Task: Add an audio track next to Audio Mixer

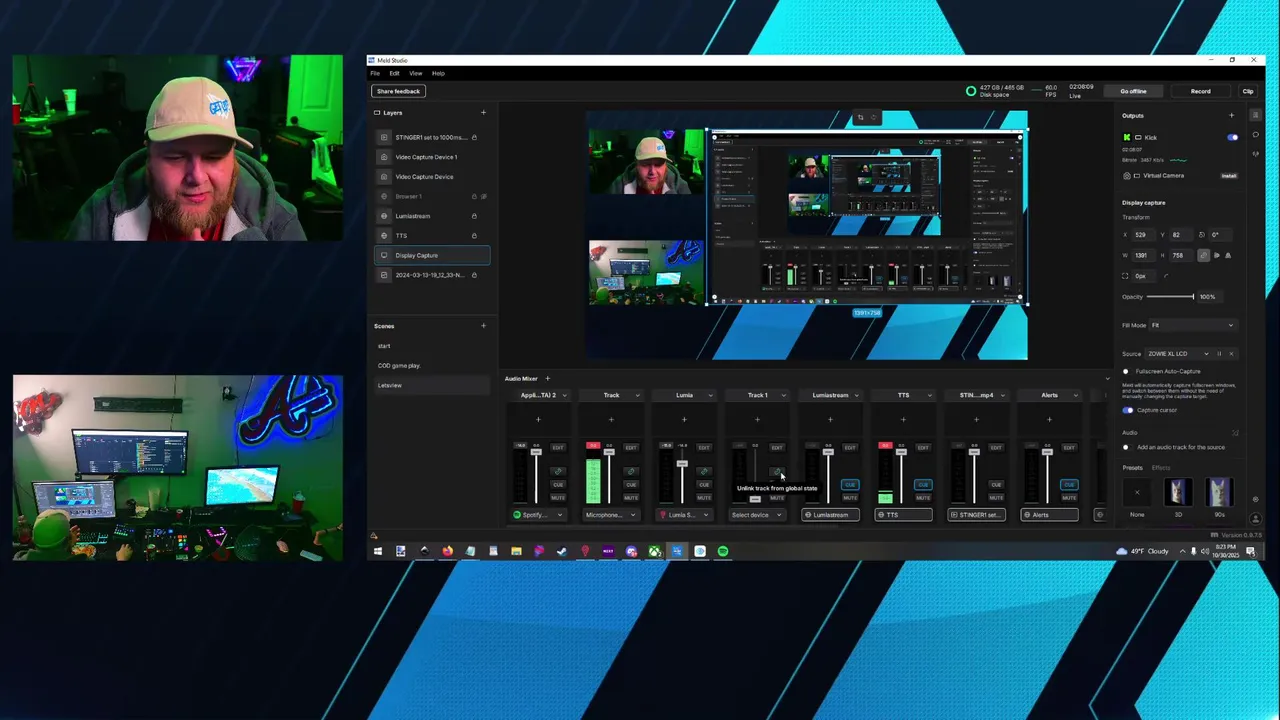Action: pyautogui.click(x=547, y=378)
